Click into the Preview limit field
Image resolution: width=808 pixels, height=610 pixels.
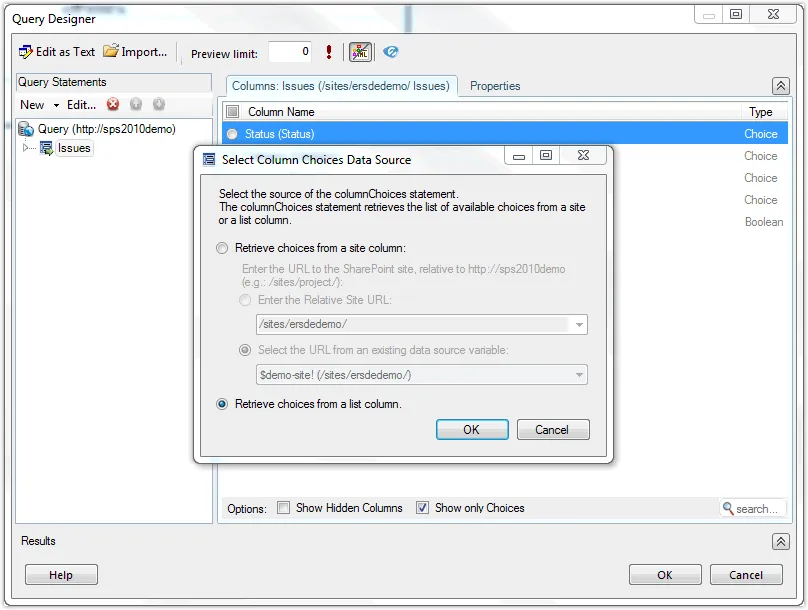(289, 53)
